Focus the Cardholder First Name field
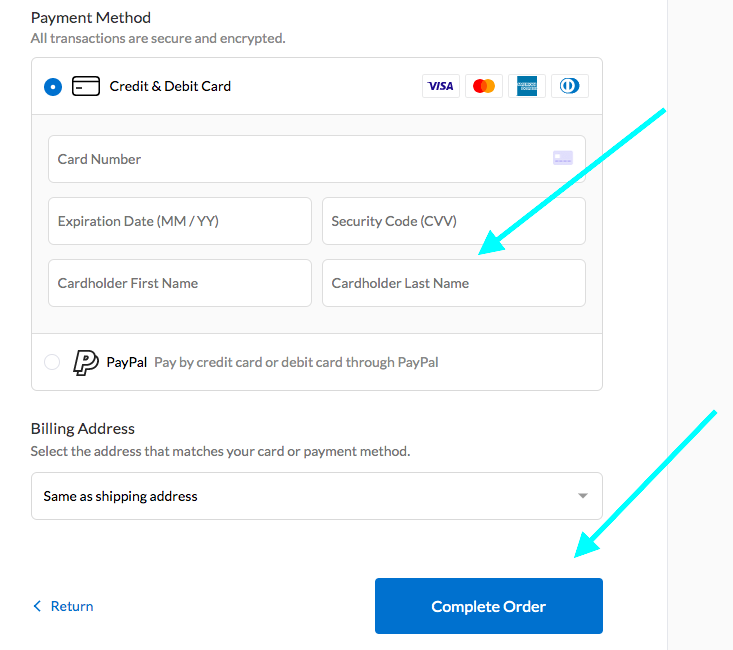 (x=180, y=283)
